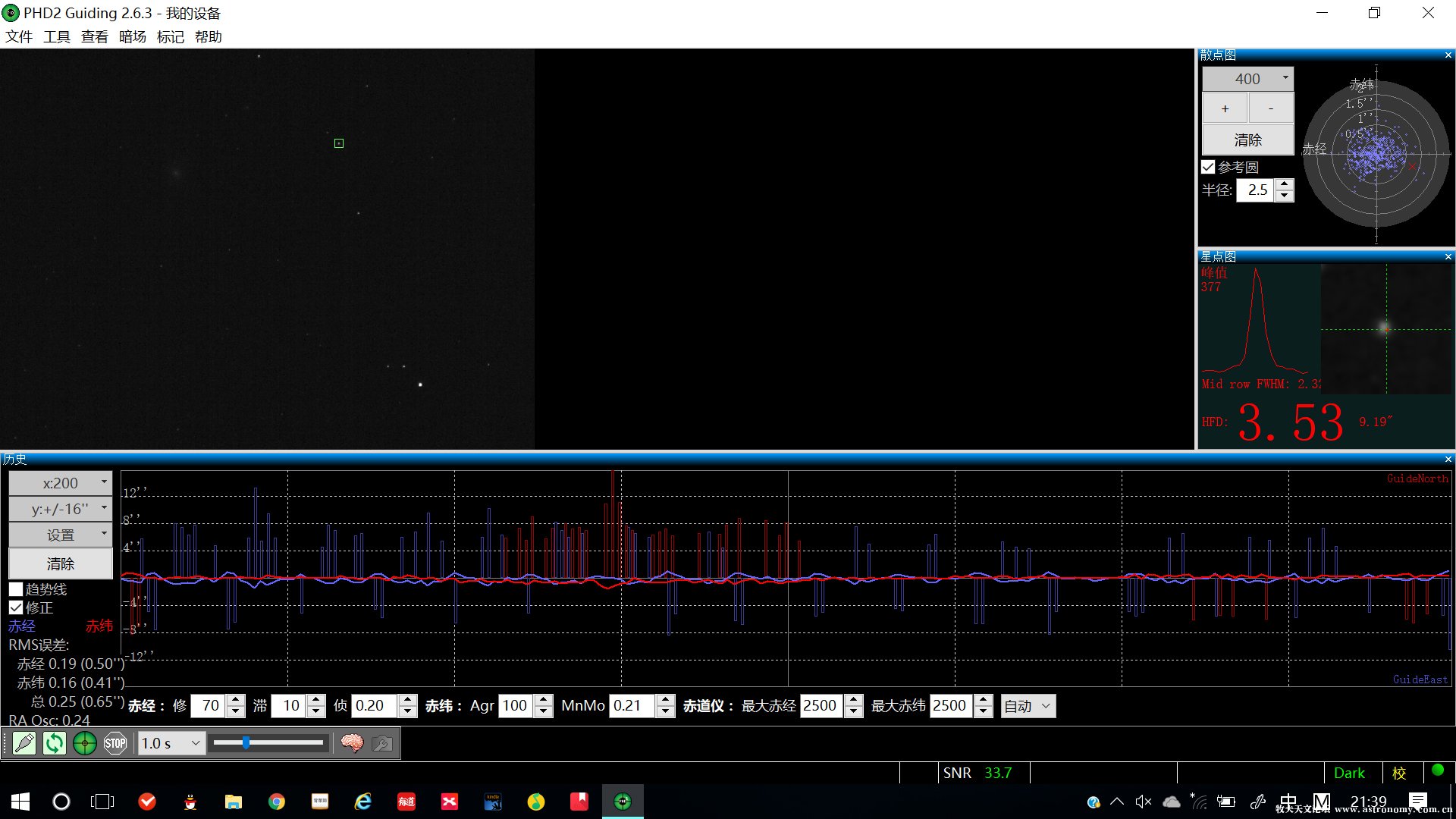The image size is (1456, 819).
Task: Toggle the 修正 corrections checkbox
Action: pyautogui.click(x=16, y=607)
